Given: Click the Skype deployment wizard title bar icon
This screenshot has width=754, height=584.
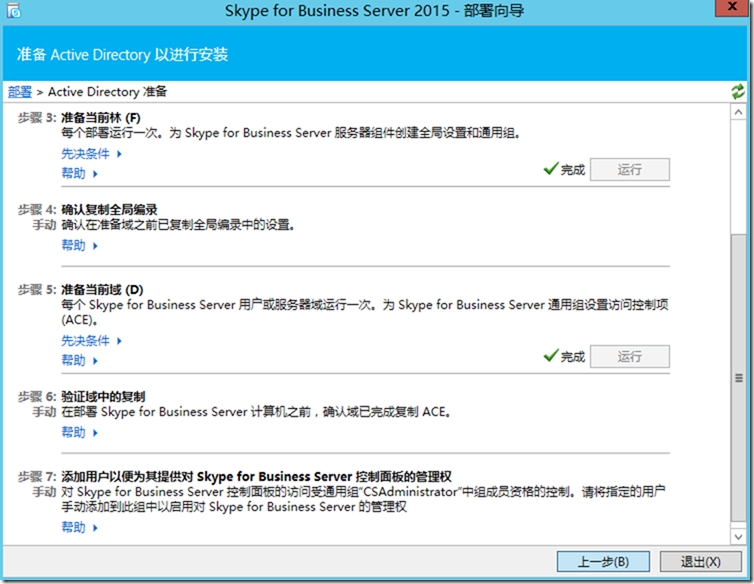Looking at the screenshot, I should [13, 11].
